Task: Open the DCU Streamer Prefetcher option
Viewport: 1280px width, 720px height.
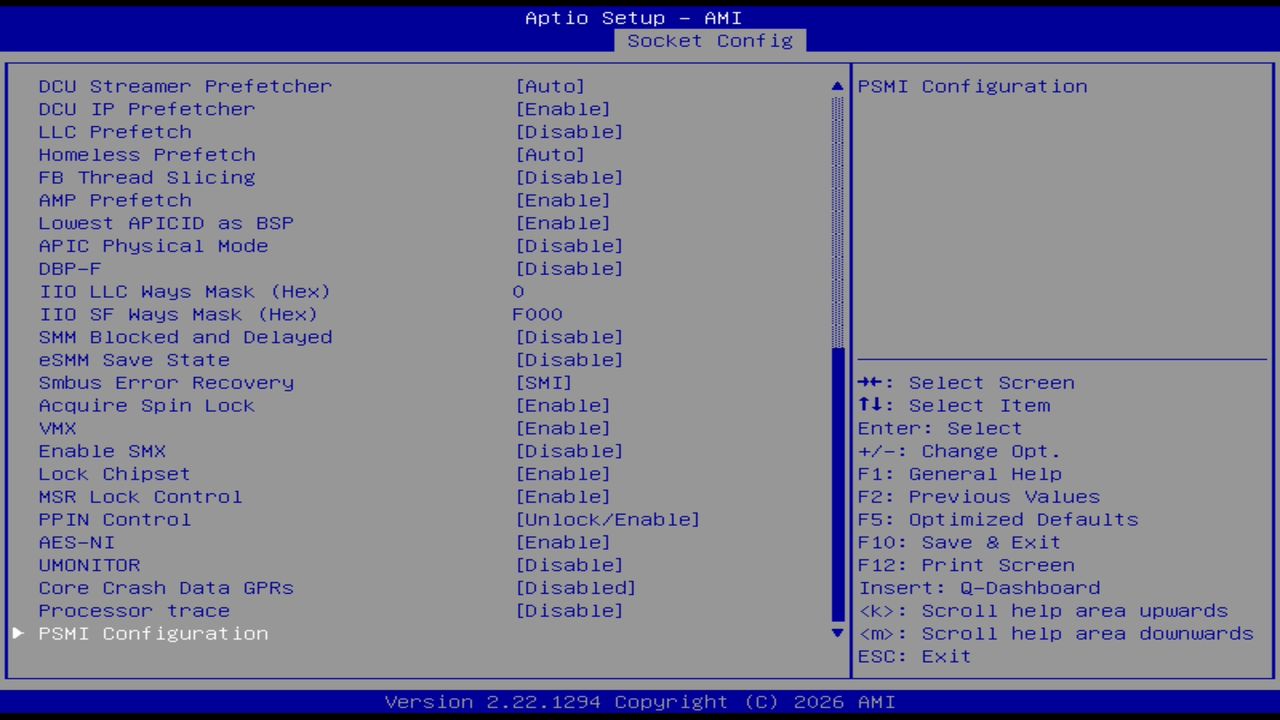Action: pos(186,86)
